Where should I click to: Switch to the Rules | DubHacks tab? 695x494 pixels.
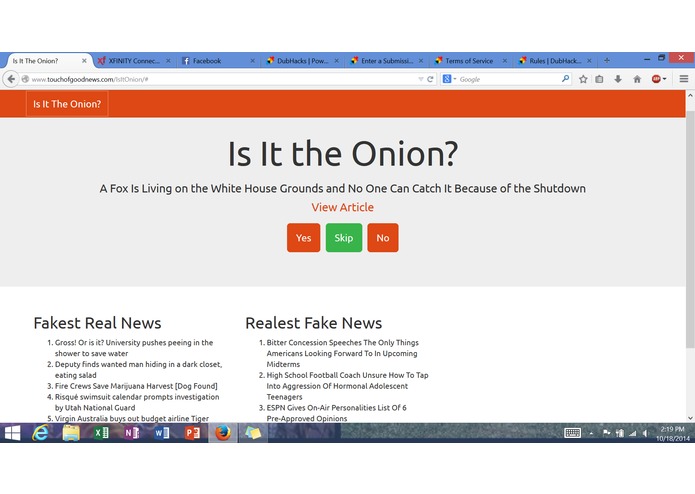coord(554,61)
